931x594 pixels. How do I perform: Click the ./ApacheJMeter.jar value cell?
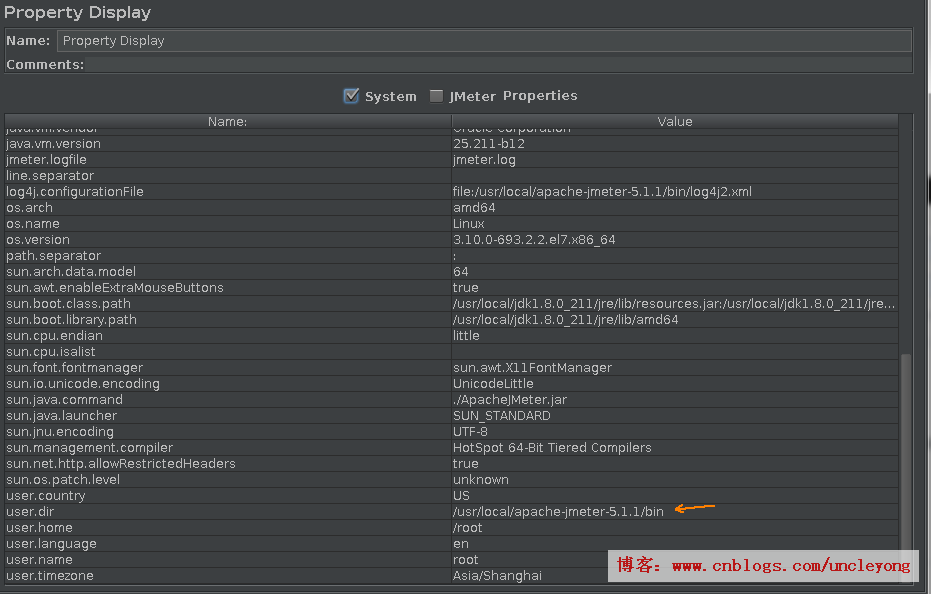(510, 400)
